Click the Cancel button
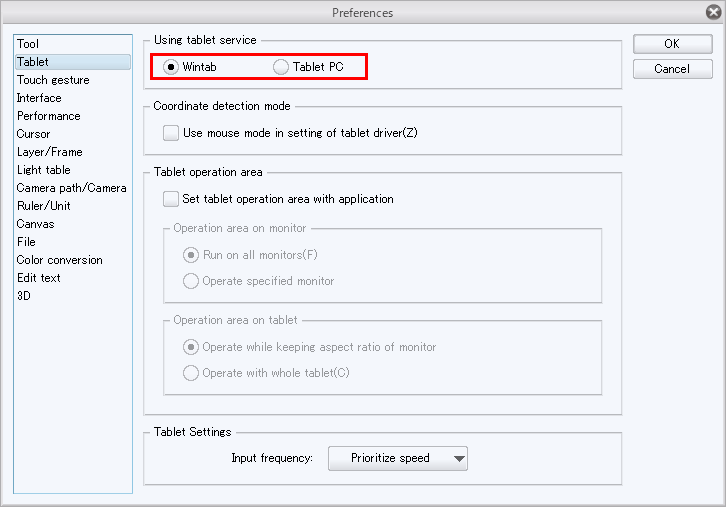The width and height of the screenshot is (726, 507). click(x=672, y=69)
